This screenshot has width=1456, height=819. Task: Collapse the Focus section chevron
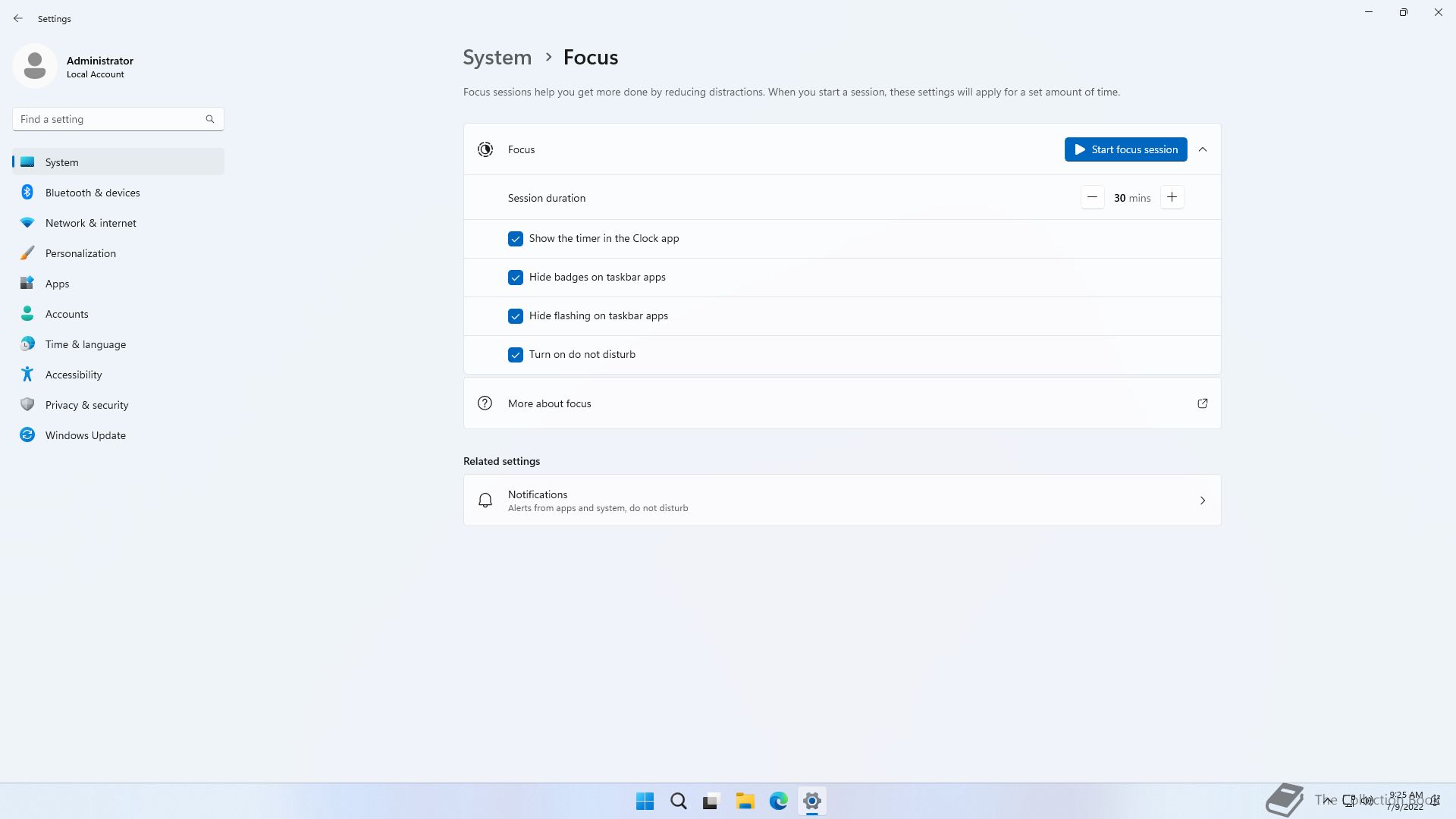pos(1203,149)
